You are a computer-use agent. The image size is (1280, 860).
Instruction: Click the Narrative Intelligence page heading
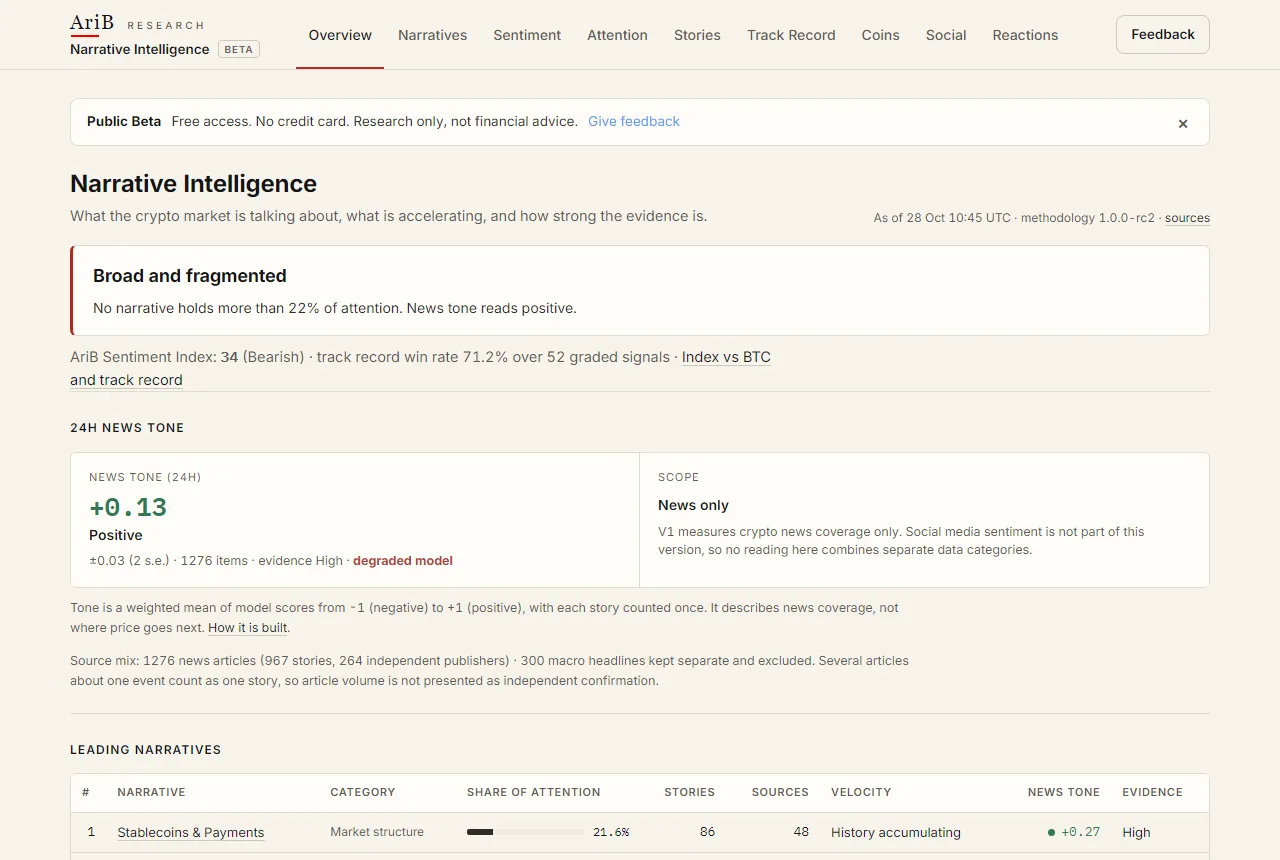coord(193,184)
